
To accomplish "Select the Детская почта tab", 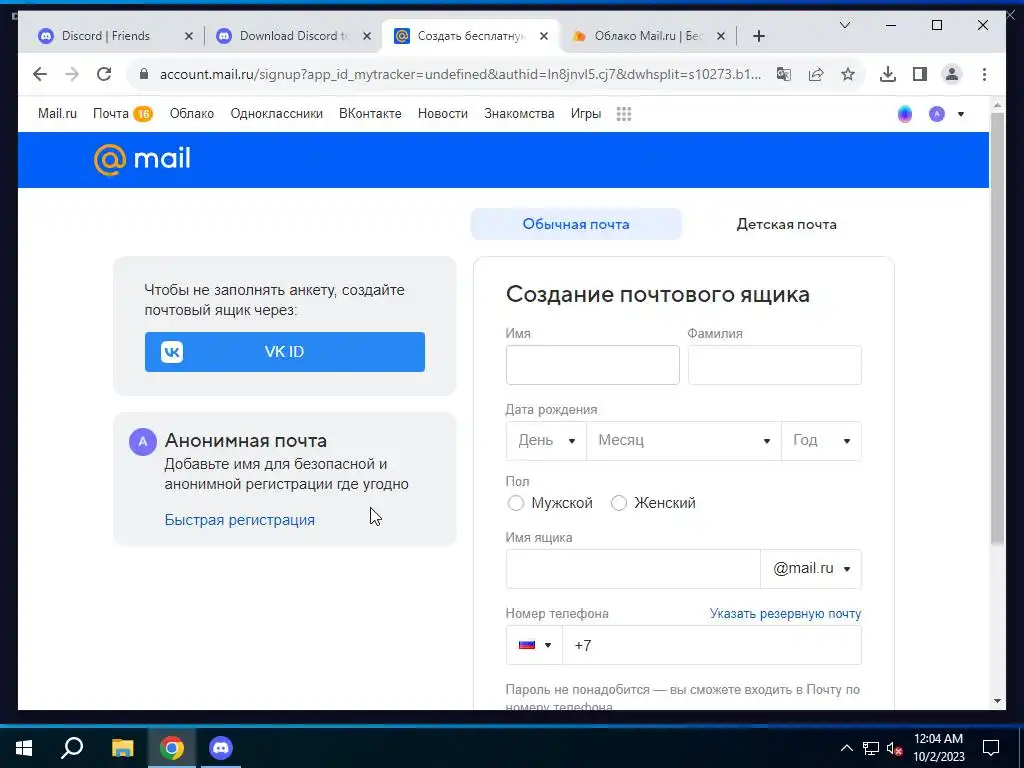I will pos(786,224).
